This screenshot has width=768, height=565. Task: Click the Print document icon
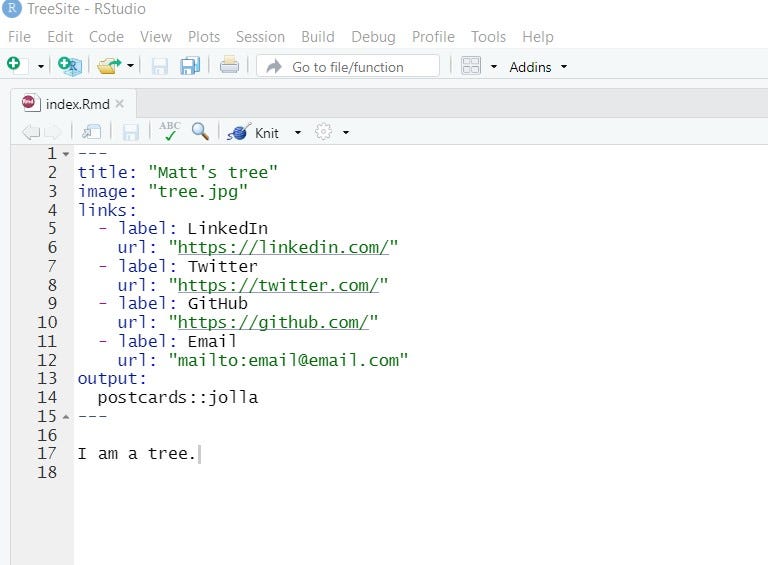click(229, 65)
